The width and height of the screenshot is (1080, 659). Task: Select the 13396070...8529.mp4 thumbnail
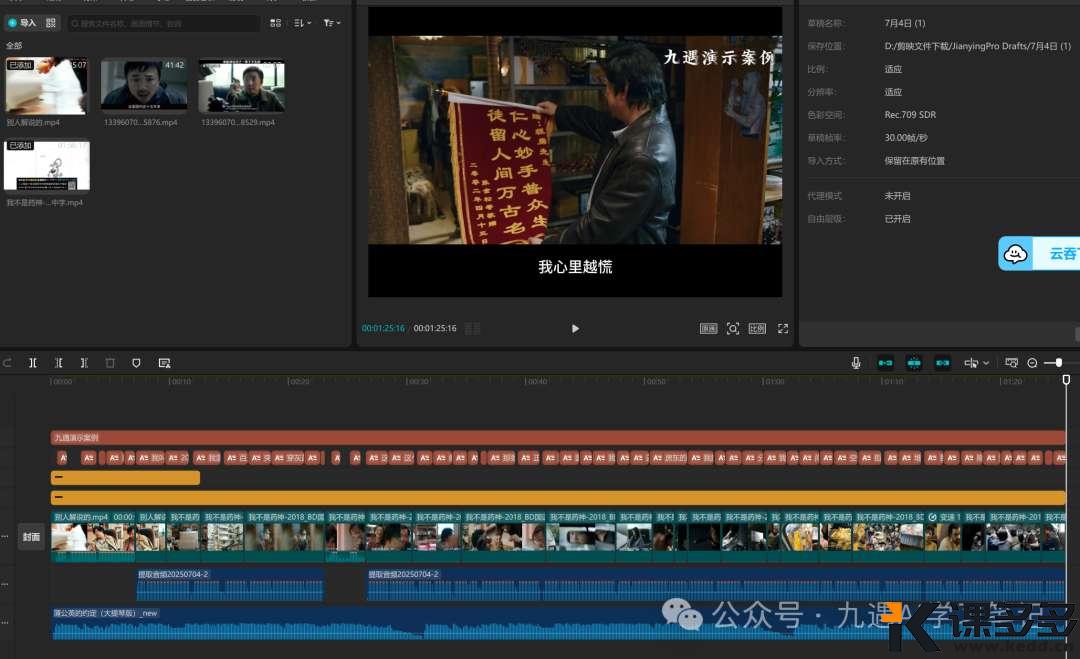tap(241, 86)
